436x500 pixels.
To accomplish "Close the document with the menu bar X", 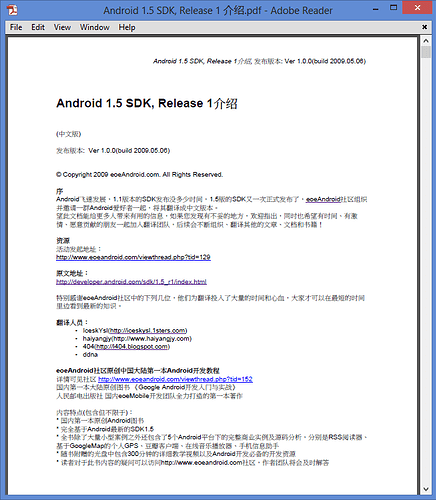I will (424, 27).
